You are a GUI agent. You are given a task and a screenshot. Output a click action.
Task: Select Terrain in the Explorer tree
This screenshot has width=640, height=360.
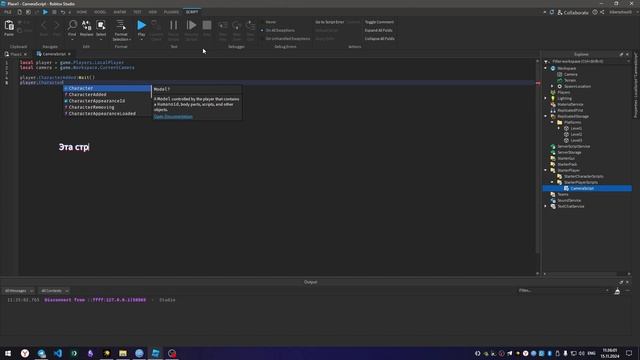click(x=570, y=80)
